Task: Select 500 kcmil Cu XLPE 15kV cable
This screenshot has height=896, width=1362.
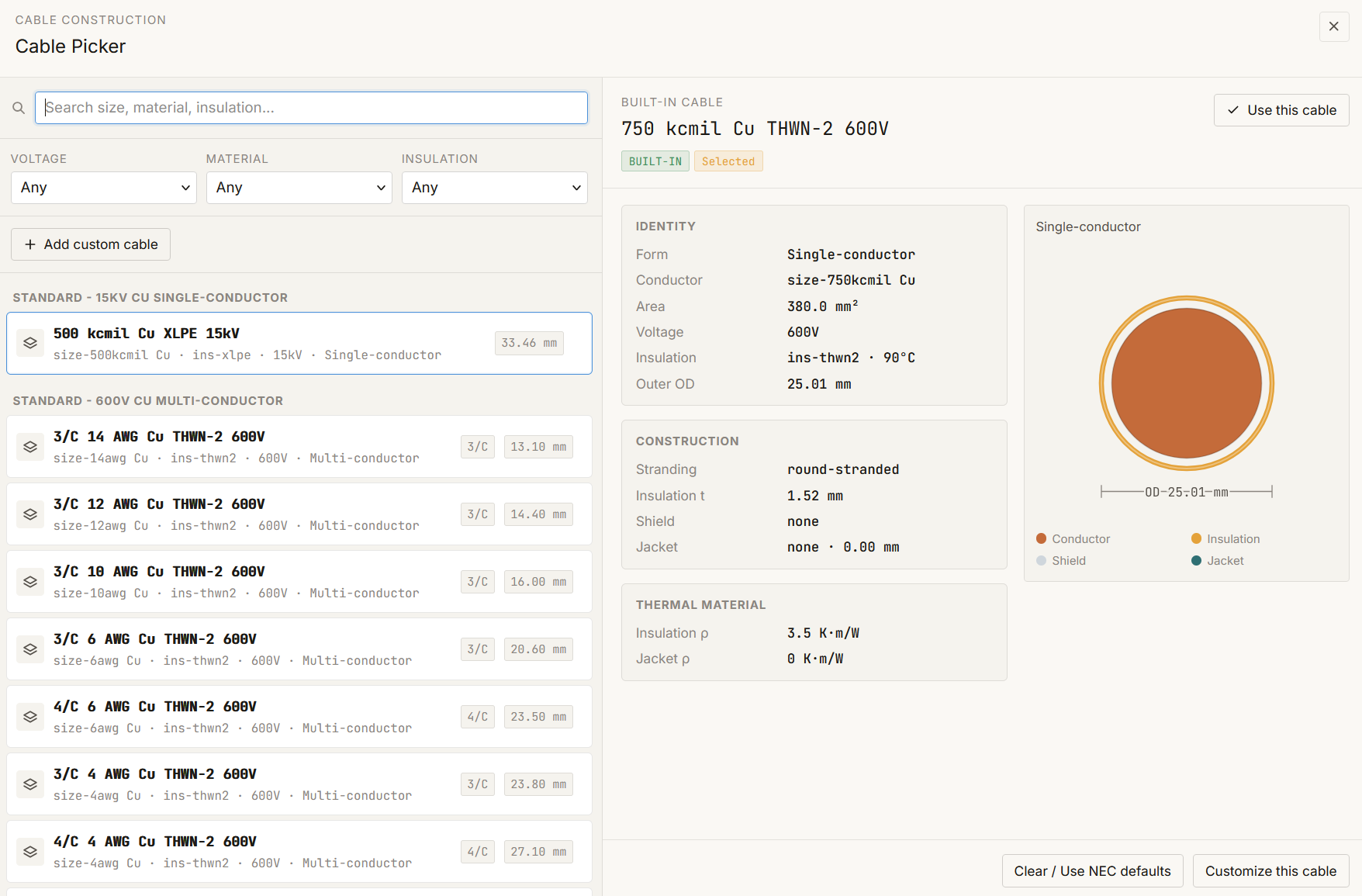Action: [299, 343]
